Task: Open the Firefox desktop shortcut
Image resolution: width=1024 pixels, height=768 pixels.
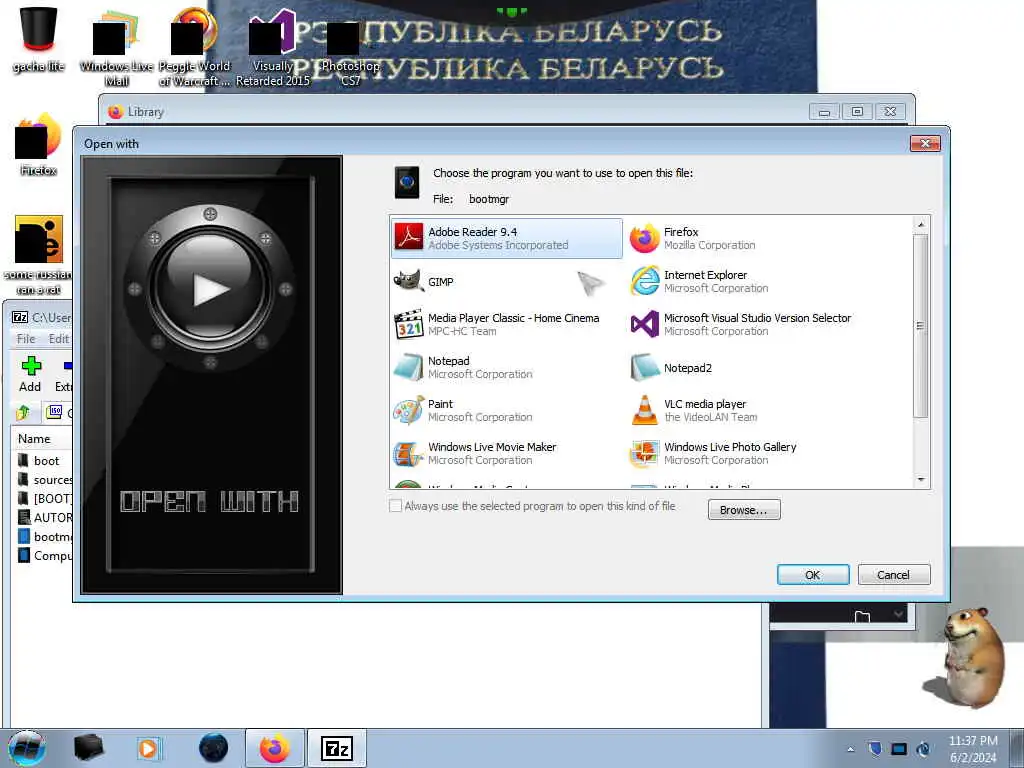Action: pyautogui.click(x=39, y=145)
